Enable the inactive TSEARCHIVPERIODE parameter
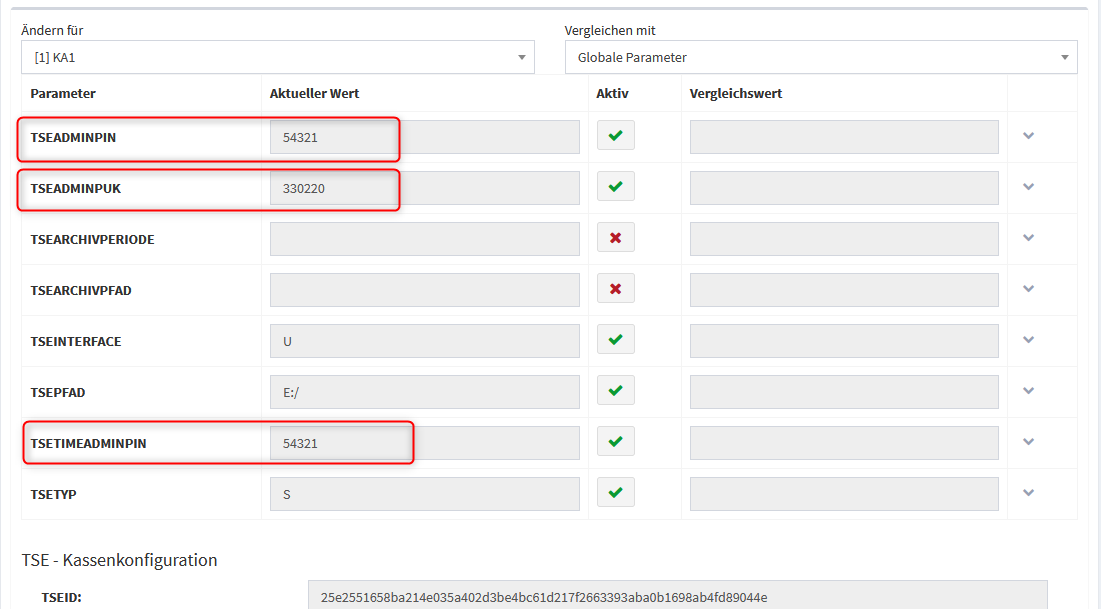The height and width of the screenshot is (609, 1101). pyautogui.click(x=615, y=238)
